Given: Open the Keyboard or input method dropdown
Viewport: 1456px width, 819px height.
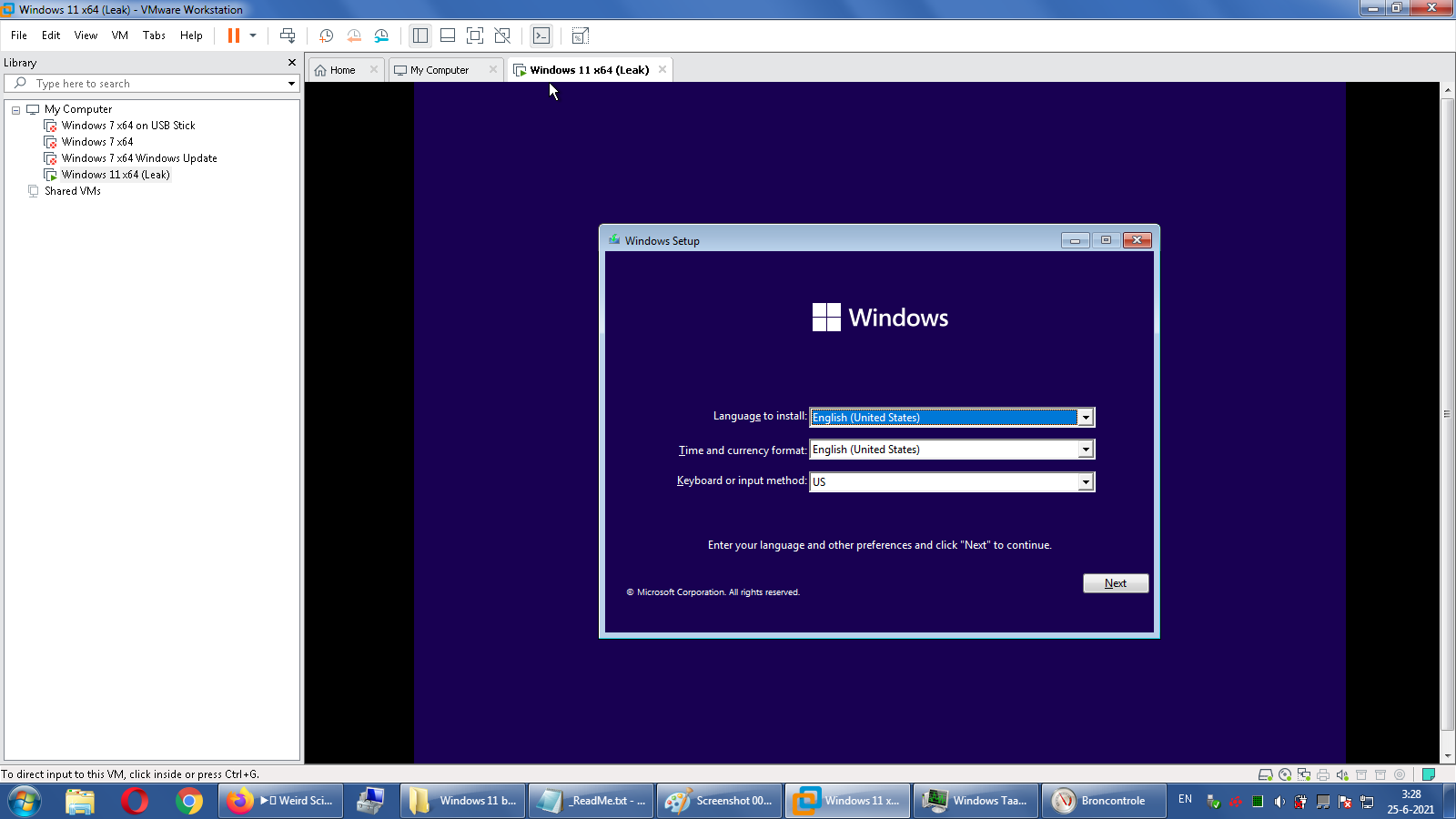Looking at the screenshot, I should pyautogui.click(x=1085, y=481).
